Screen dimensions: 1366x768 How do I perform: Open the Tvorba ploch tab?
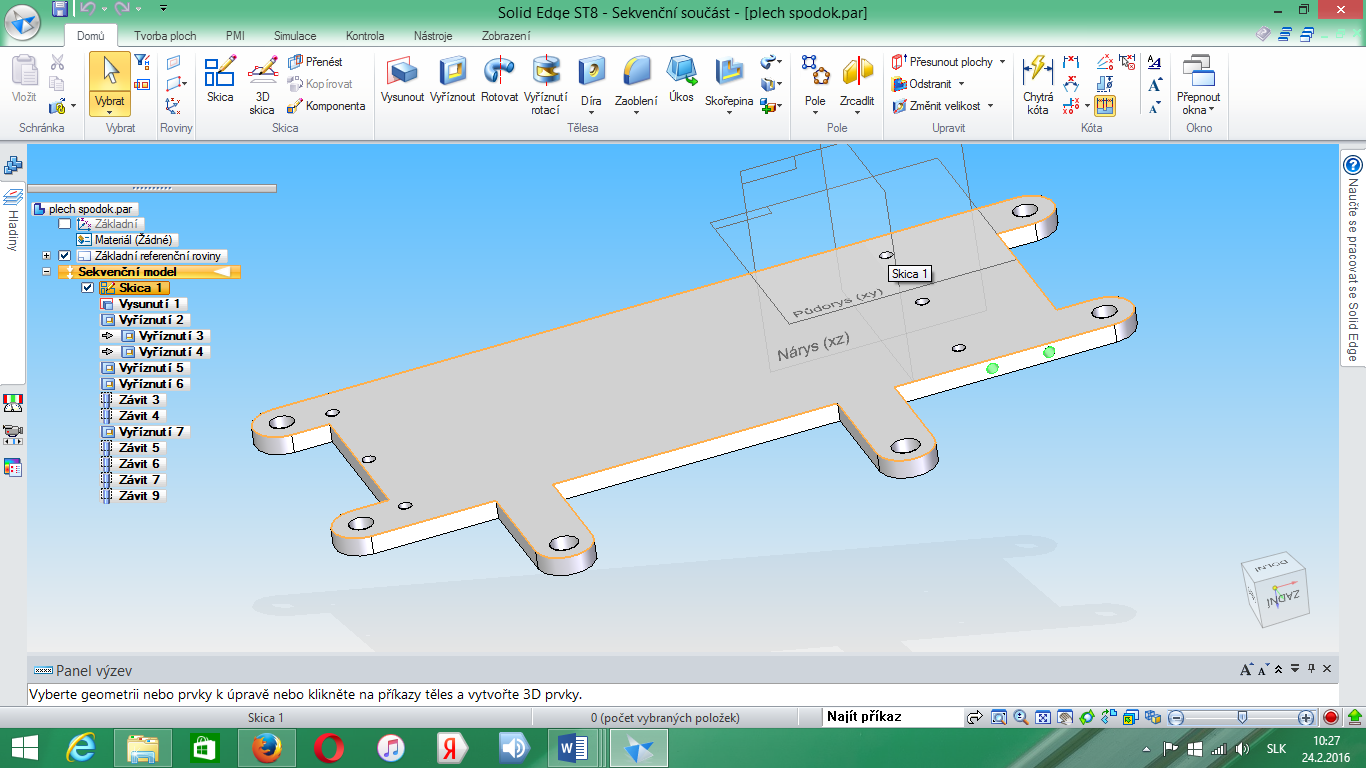coord(165,36)
